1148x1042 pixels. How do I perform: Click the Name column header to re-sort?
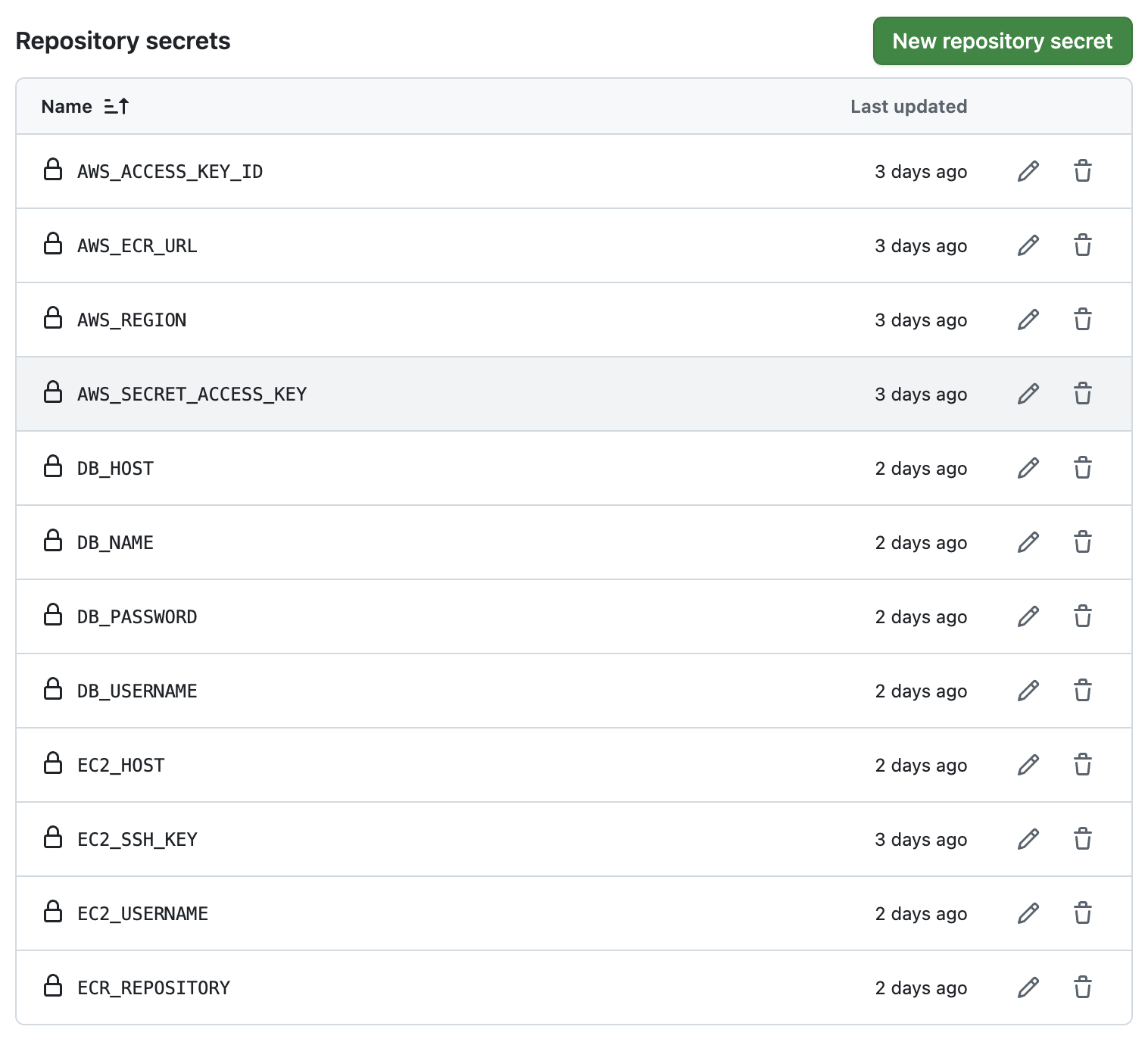68,106
